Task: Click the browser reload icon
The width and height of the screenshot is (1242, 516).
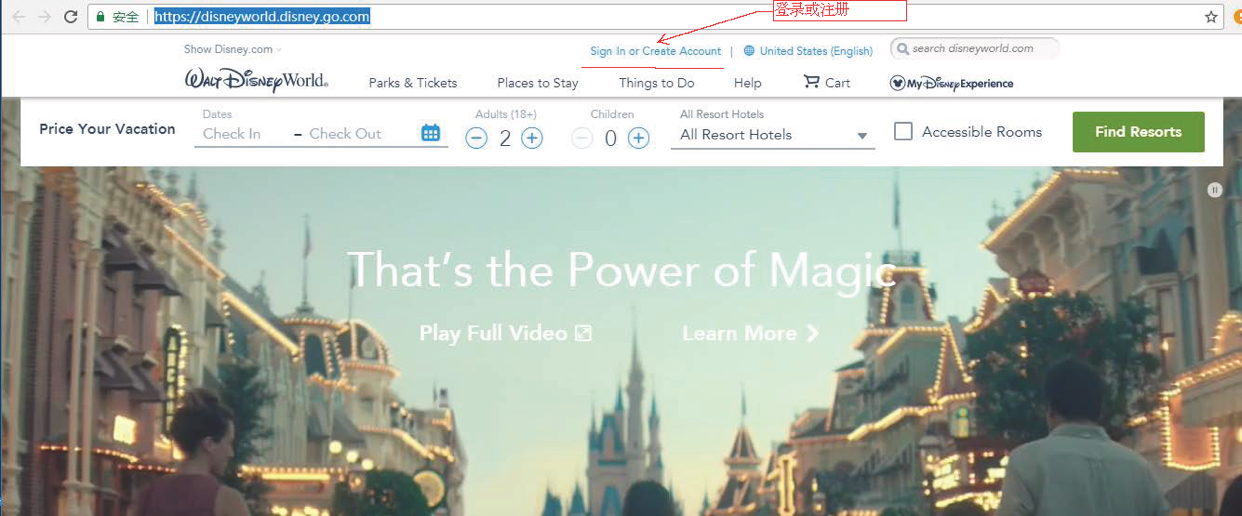Action: [x=70, y=17]
